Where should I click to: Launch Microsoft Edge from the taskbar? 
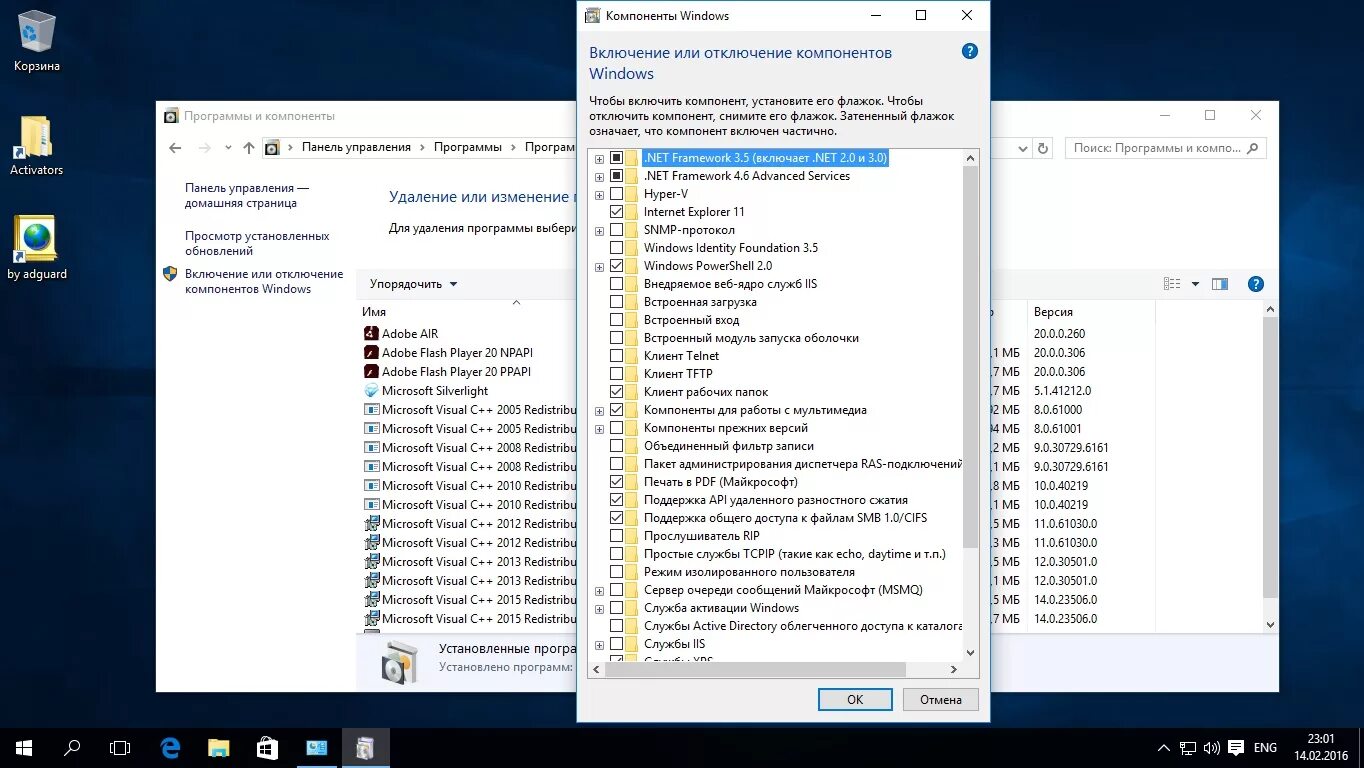[171, 747]
